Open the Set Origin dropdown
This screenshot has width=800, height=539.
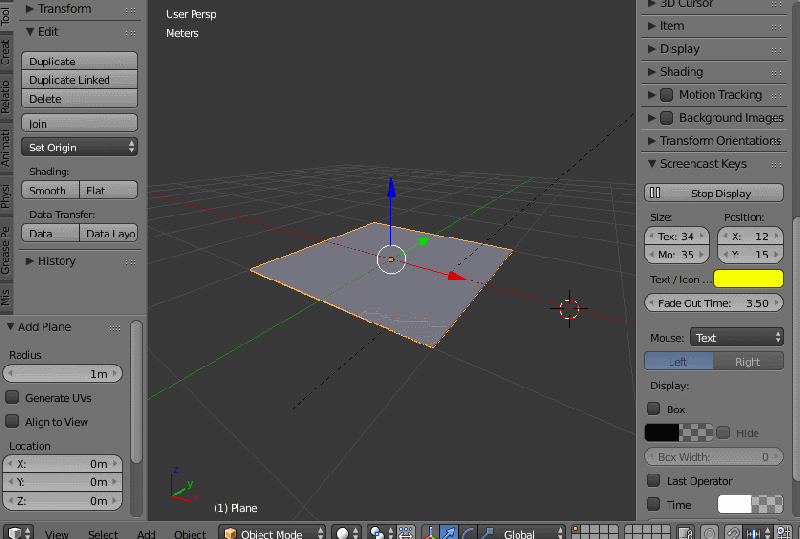point(80,147)
